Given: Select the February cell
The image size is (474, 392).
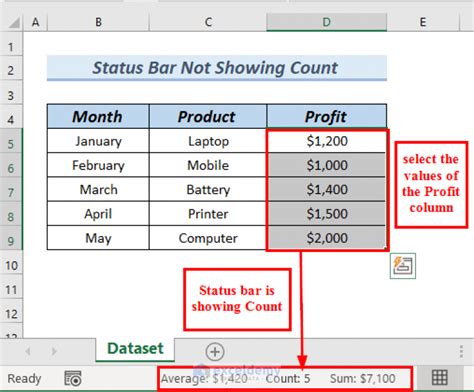Looking at the screenshot, I should click(98, 165).
